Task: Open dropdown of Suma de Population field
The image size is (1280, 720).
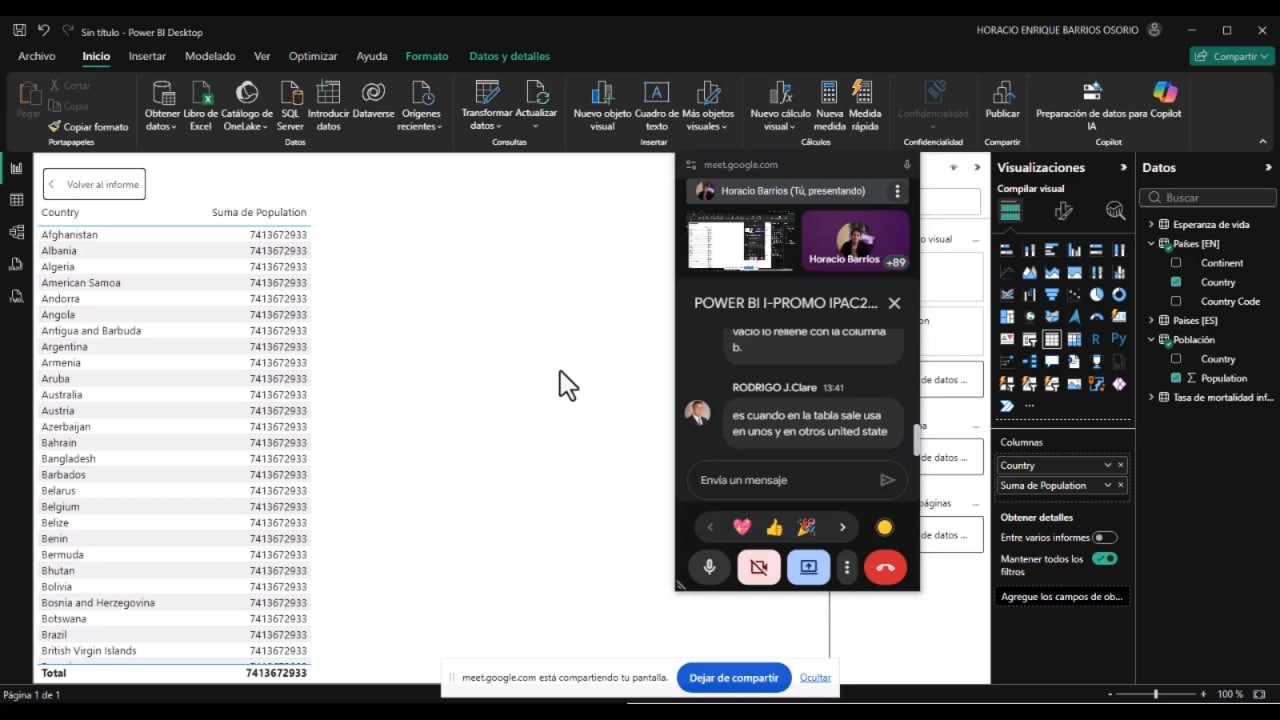Action: click(x=1107, y=485)
